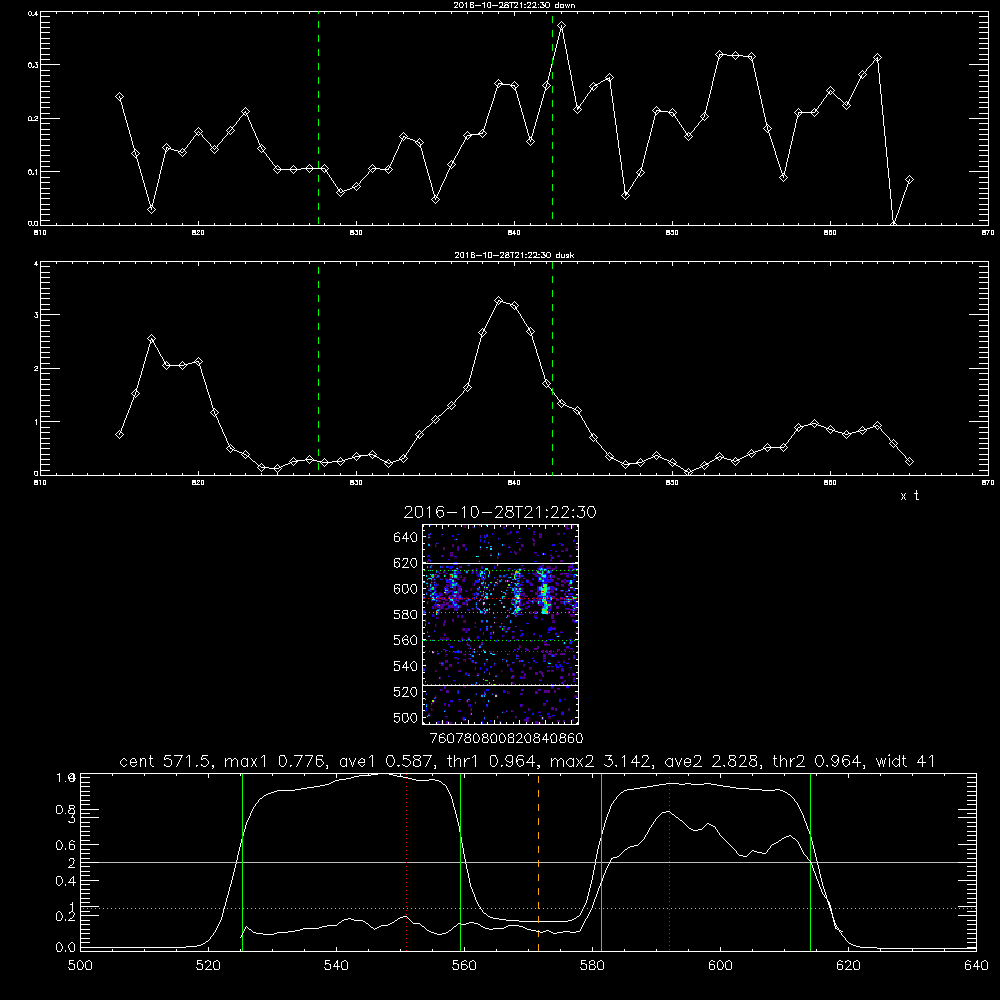The width and height of the screenshot is (1000, 1000).
Task: Click the '0.3' tick label on dawn y-axis
Action: [34, 65]
